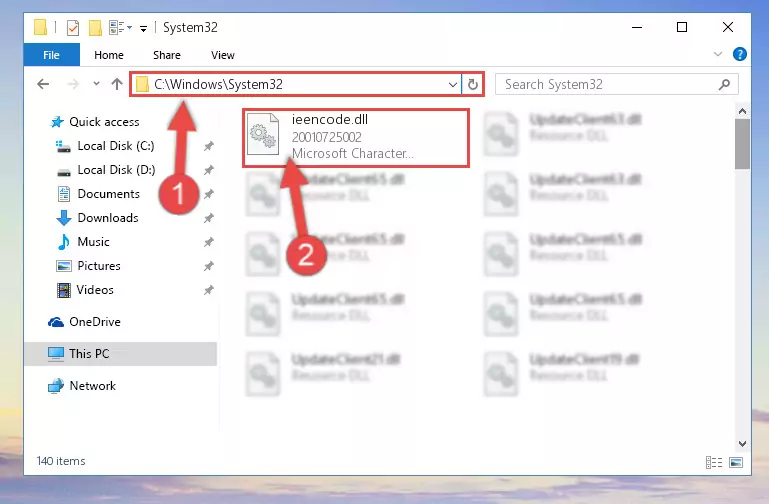
Task: Refresh the System32 folder view
Action: coord(472,84)
